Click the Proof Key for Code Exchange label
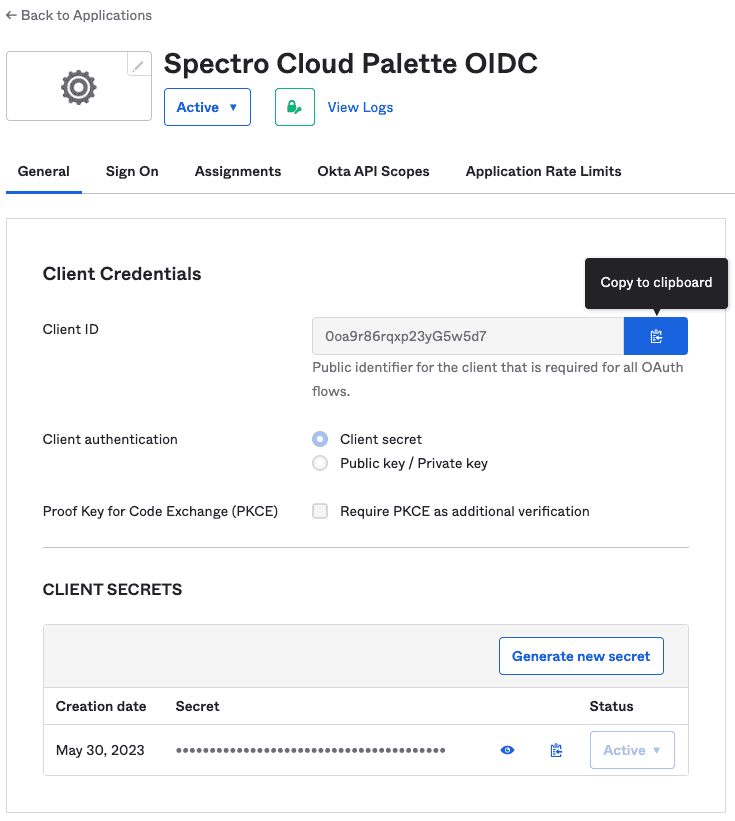Viewport: 735px width, 821px height. (x=160, y=511)
